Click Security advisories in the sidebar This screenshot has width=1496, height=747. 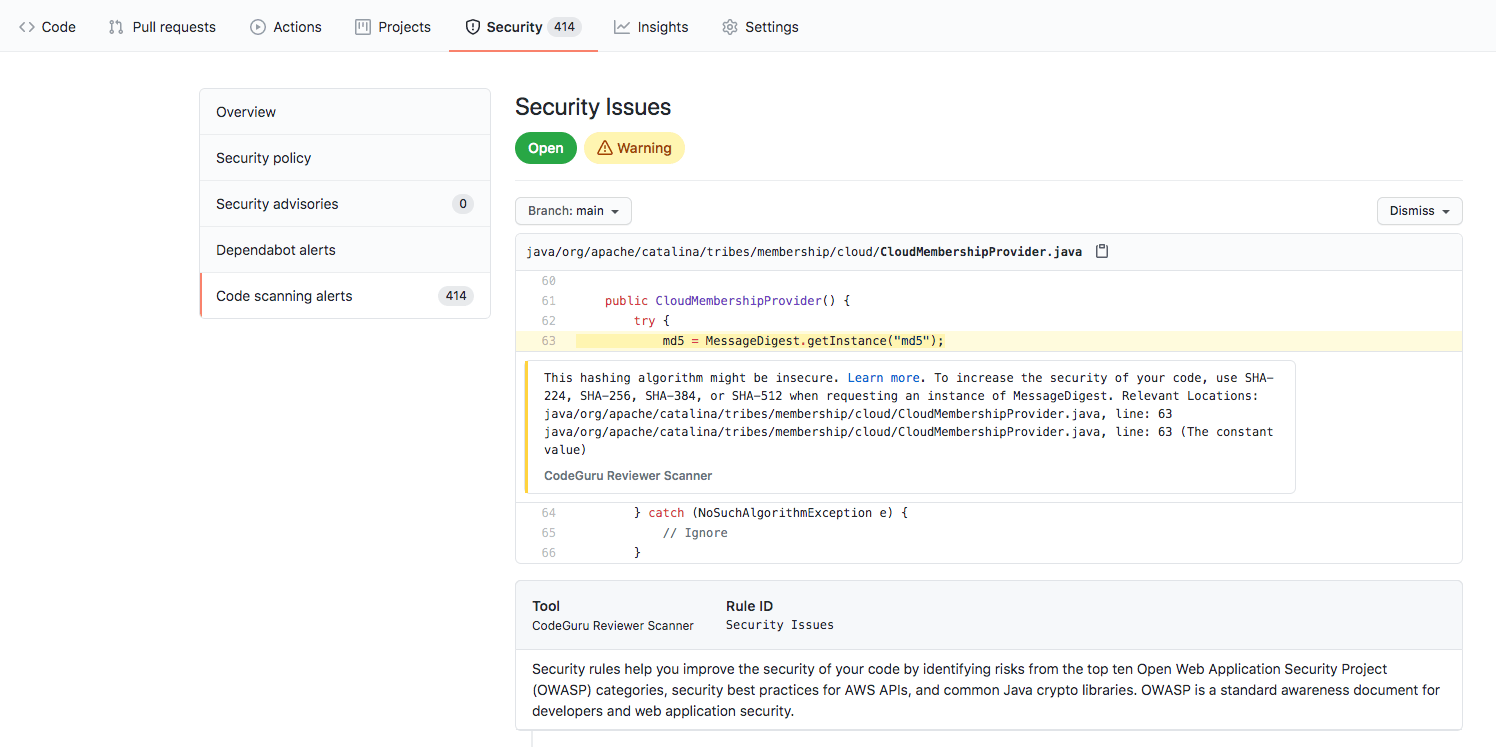(x=276, y=203)
